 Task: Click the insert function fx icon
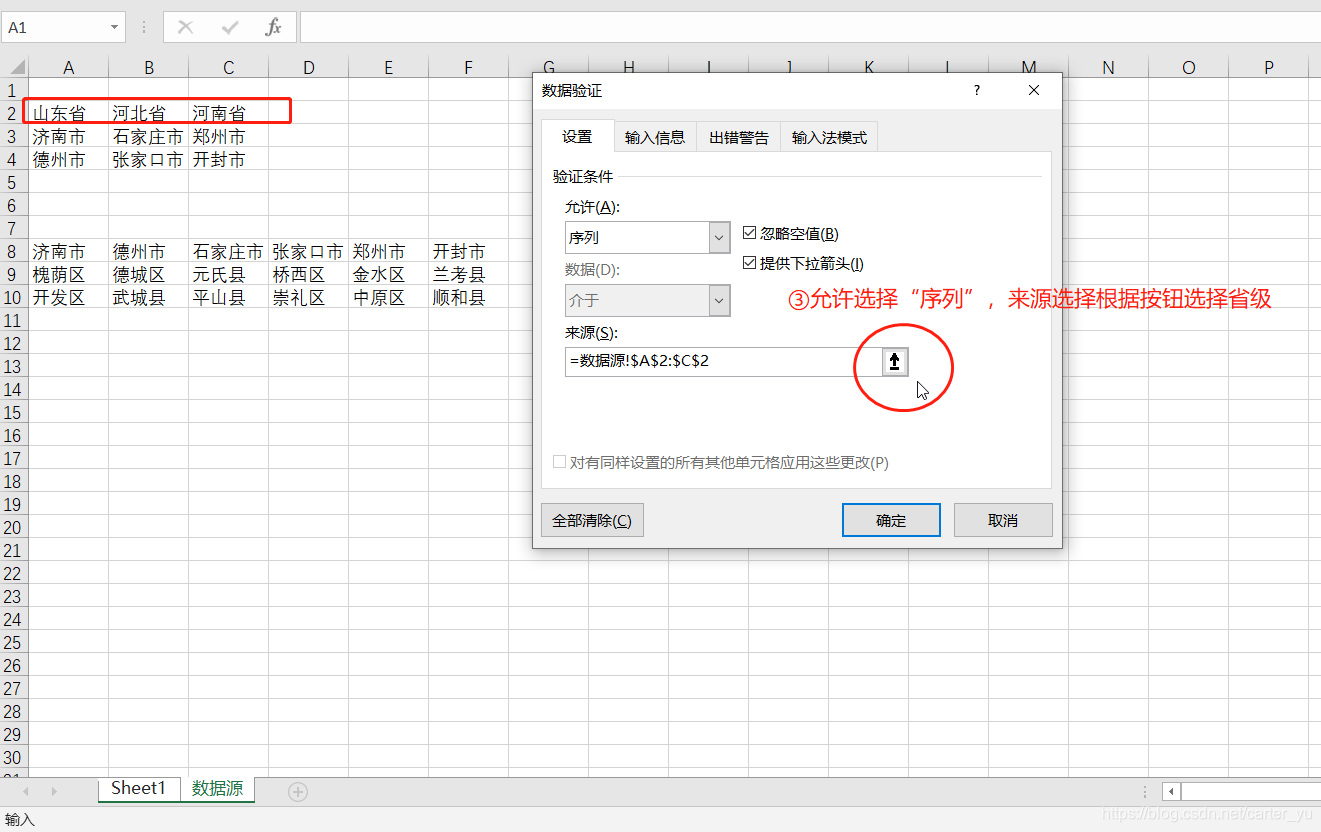pyautogui.click(x=273, y=27)
